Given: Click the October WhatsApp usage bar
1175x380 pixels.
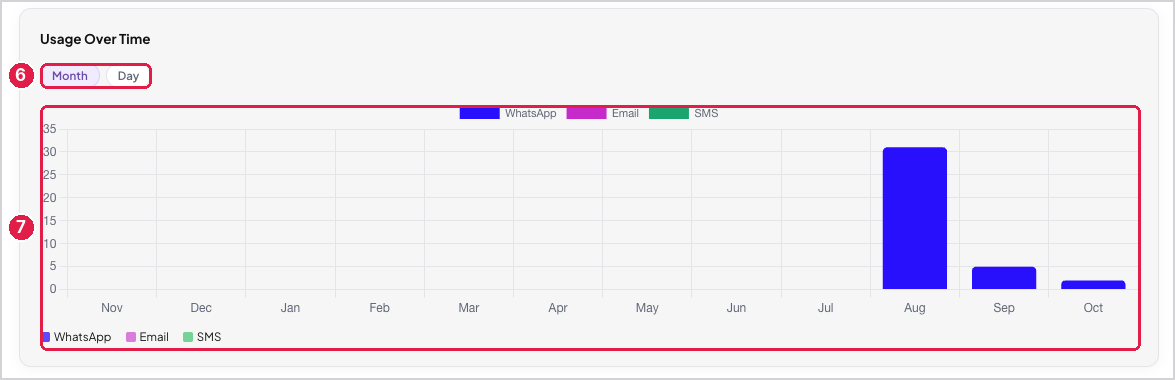Looking at the screenshot, I should click(1093, 285).
